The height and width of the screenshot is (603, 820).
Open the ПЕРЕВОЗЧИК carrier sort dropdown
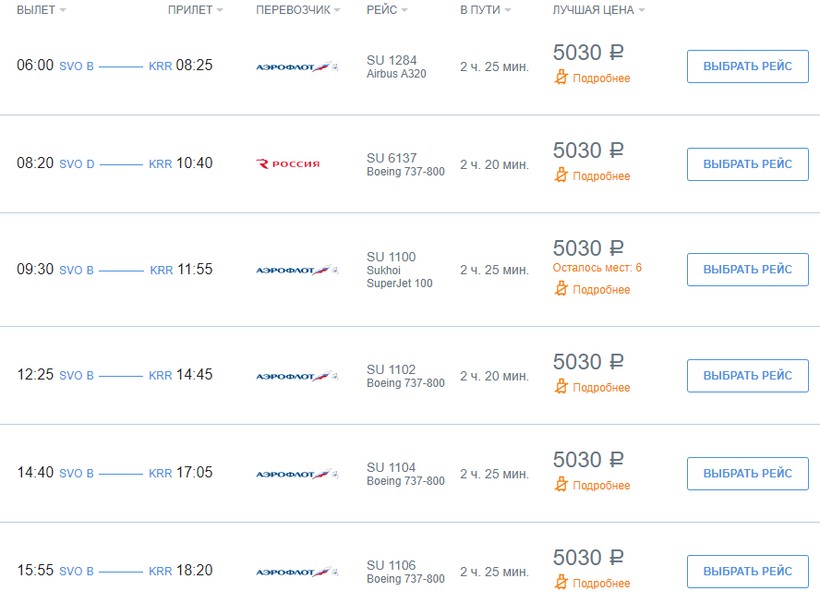[298, 10]
